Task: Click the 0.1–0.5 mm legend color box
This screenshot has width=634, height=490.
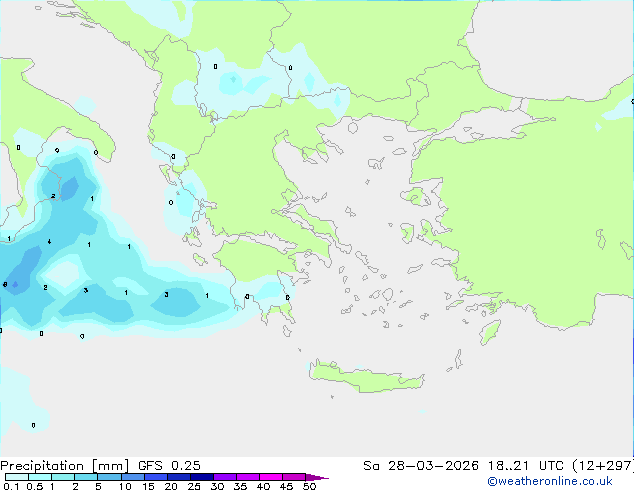Action: 17,477
